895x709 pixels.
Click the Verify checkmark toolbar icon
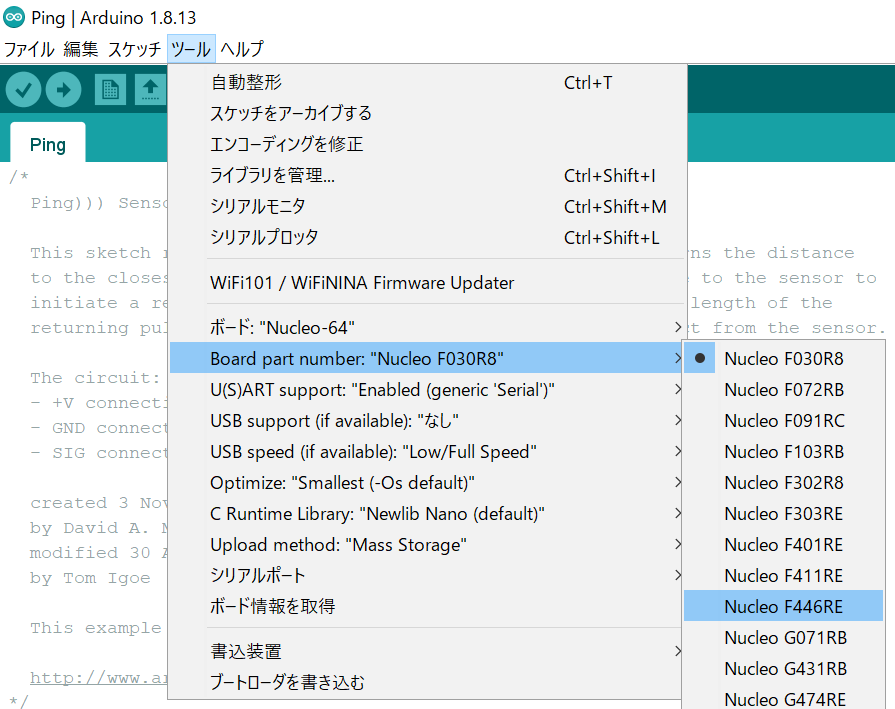[x=23, y=90]
